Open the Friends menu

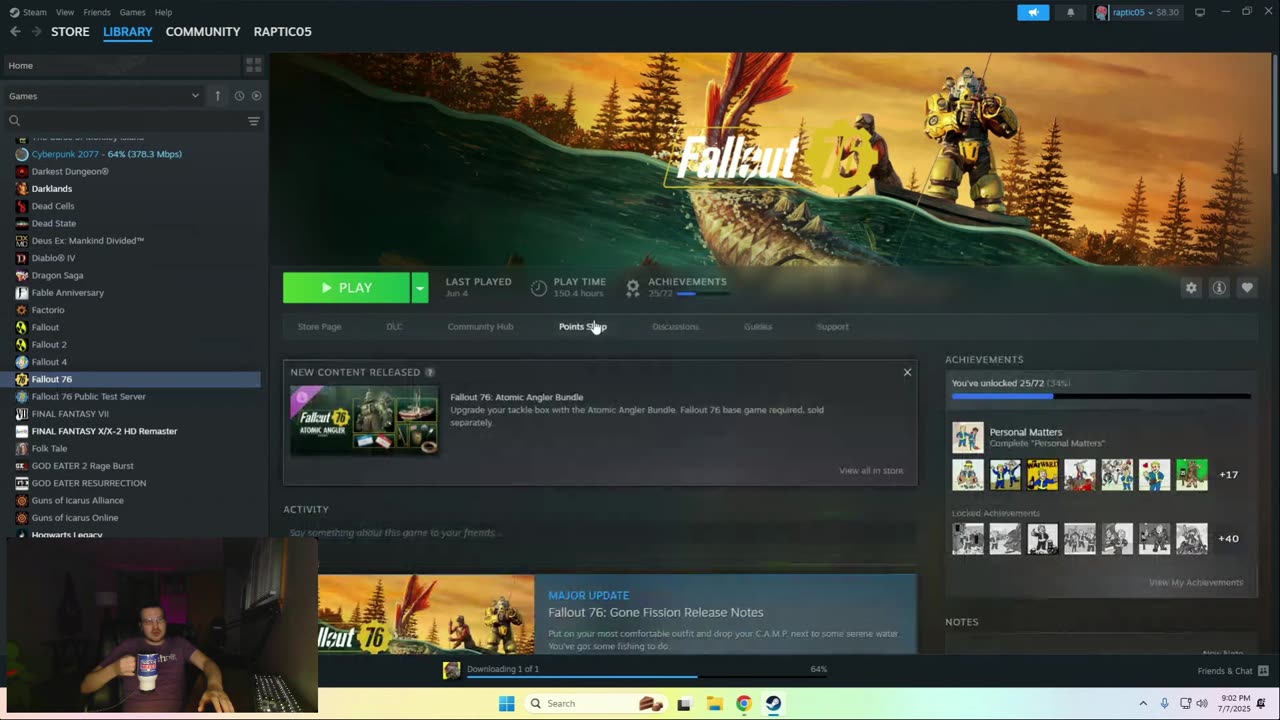click(97, 12)
